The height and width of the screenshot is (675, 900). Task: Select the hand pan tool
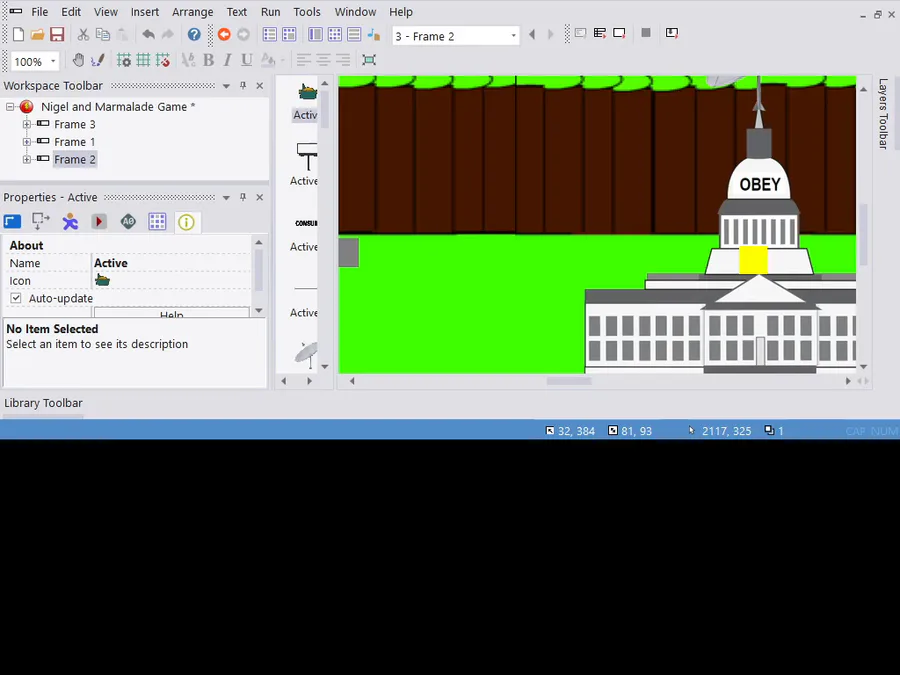(x=79, y=60)
